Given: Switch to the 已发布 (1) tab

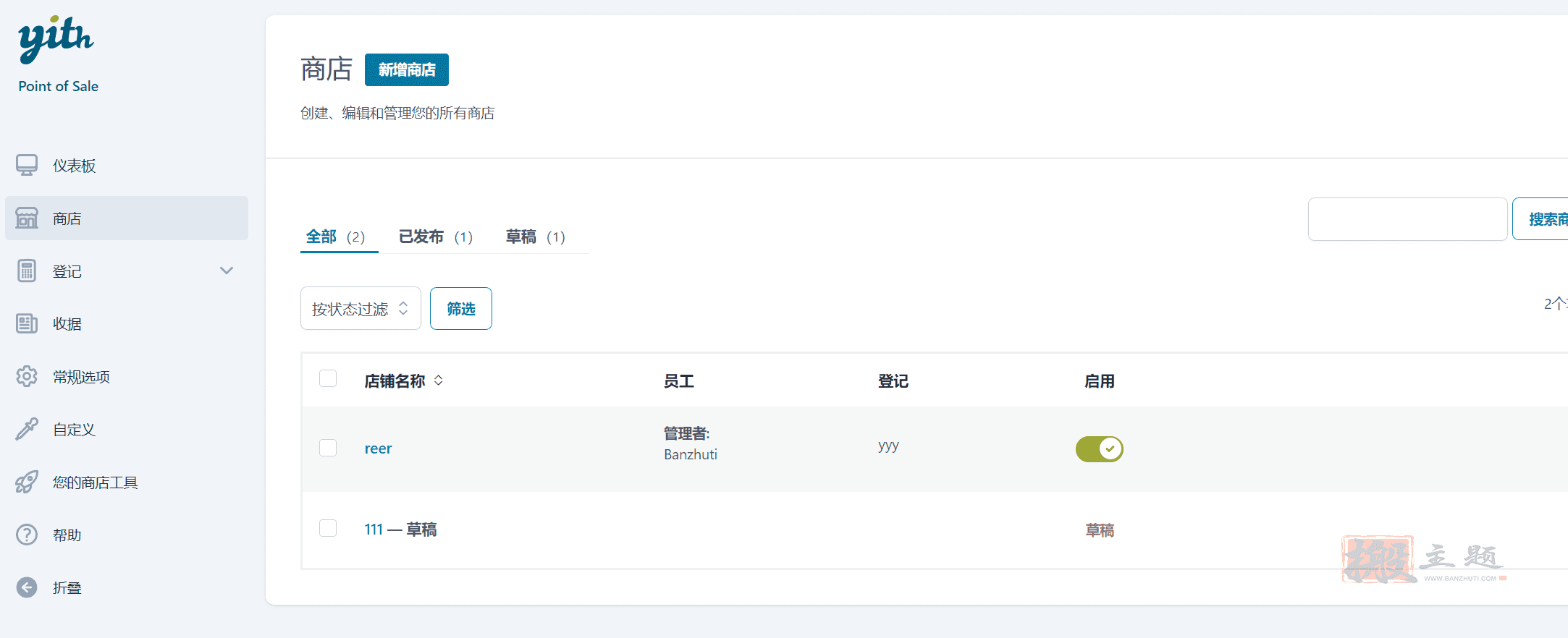Looking at the screenshot, I should point(436,237).
